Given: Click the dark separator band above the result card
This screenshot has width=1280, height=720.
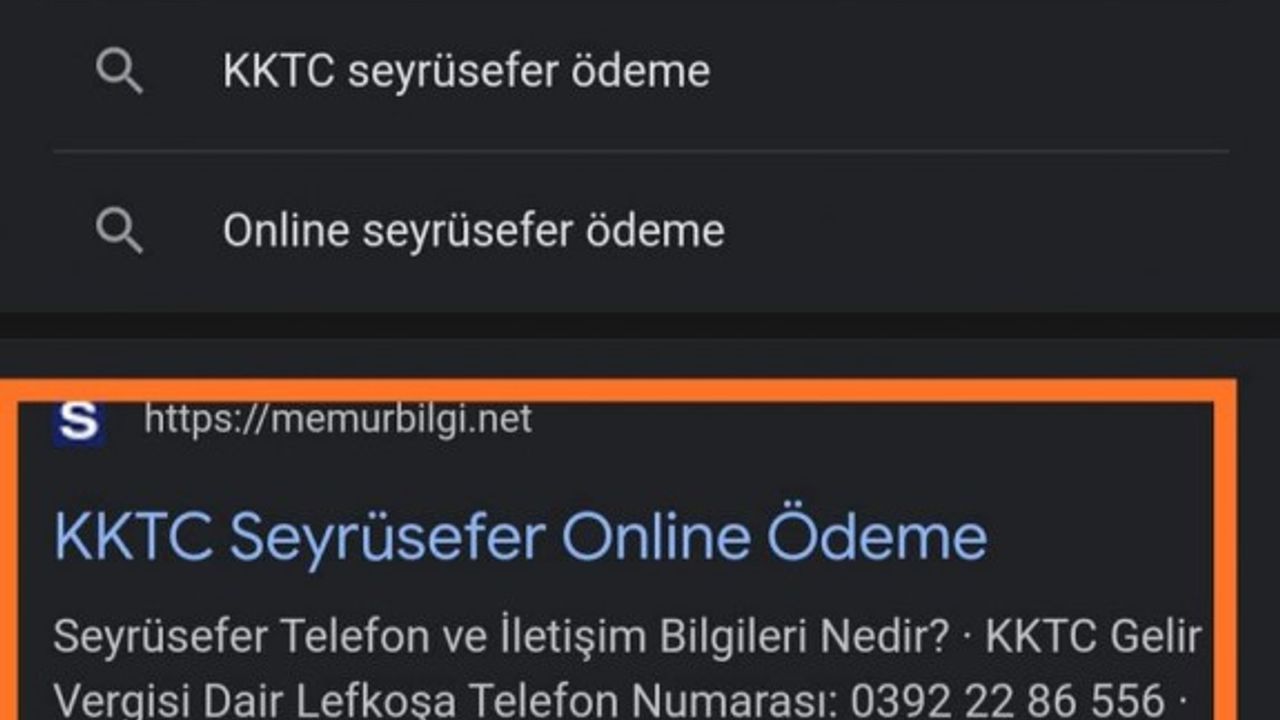Looking at the screenshot, I should point(640,326).
